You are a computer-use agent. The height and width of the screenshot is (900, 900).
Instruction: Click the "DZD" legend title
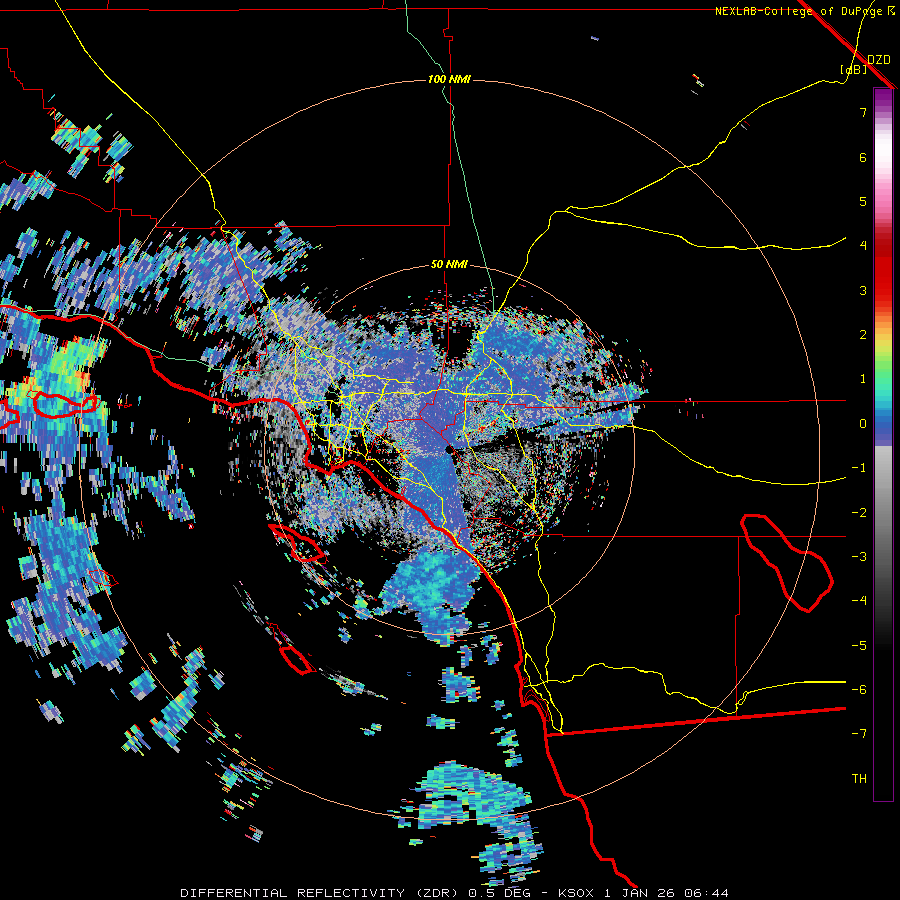[x=879, y=60]
